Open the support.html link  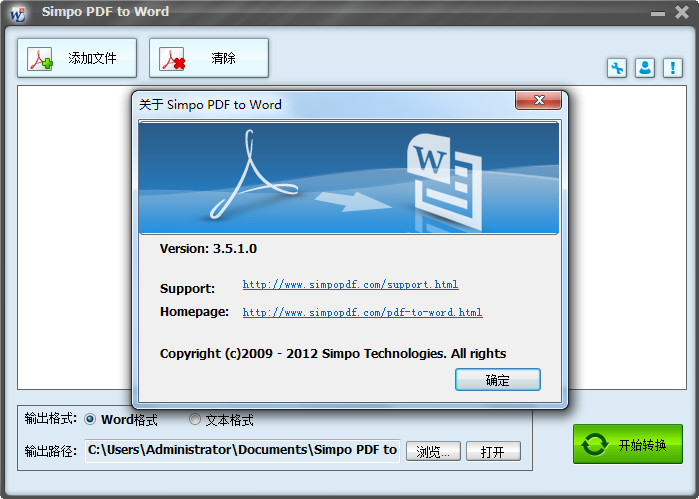point(350,285)
